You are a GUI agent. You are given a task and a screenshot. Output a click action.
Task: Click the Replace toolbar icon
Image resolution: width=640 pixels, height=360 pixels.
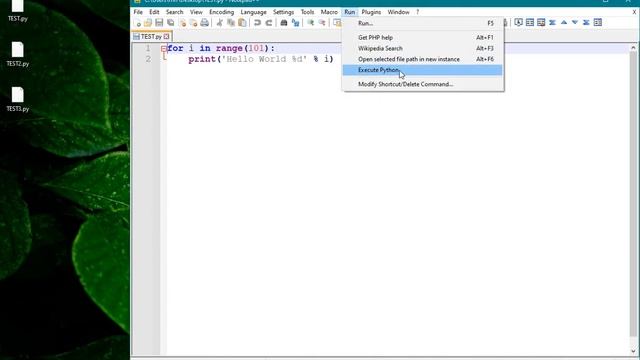point(295,23)
